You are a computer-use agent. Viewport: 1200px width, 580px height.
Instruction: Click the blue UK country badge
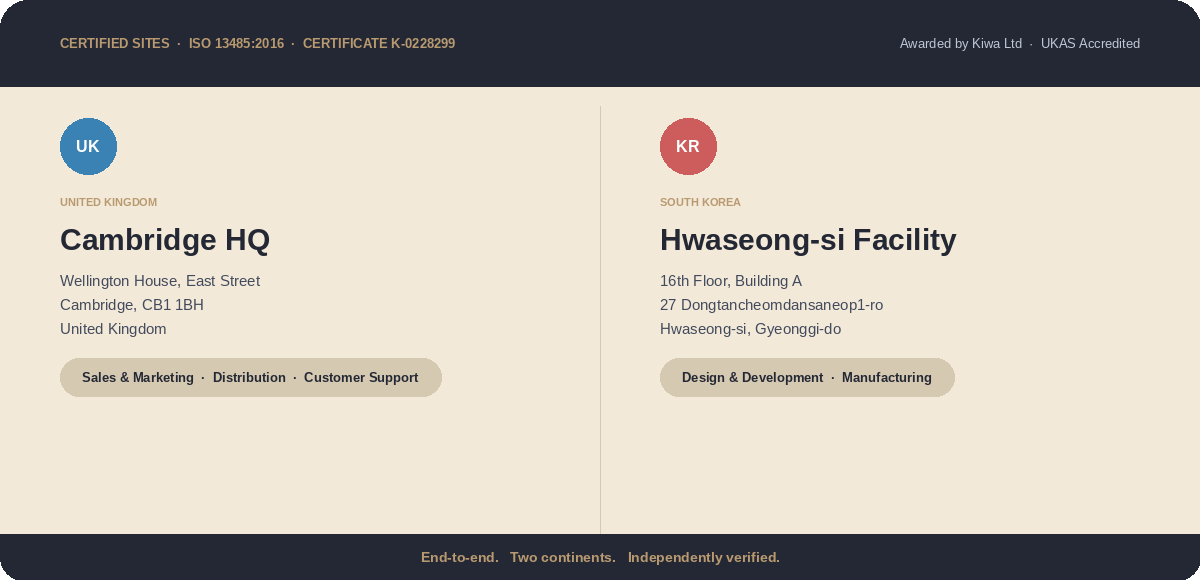(88, 146)
